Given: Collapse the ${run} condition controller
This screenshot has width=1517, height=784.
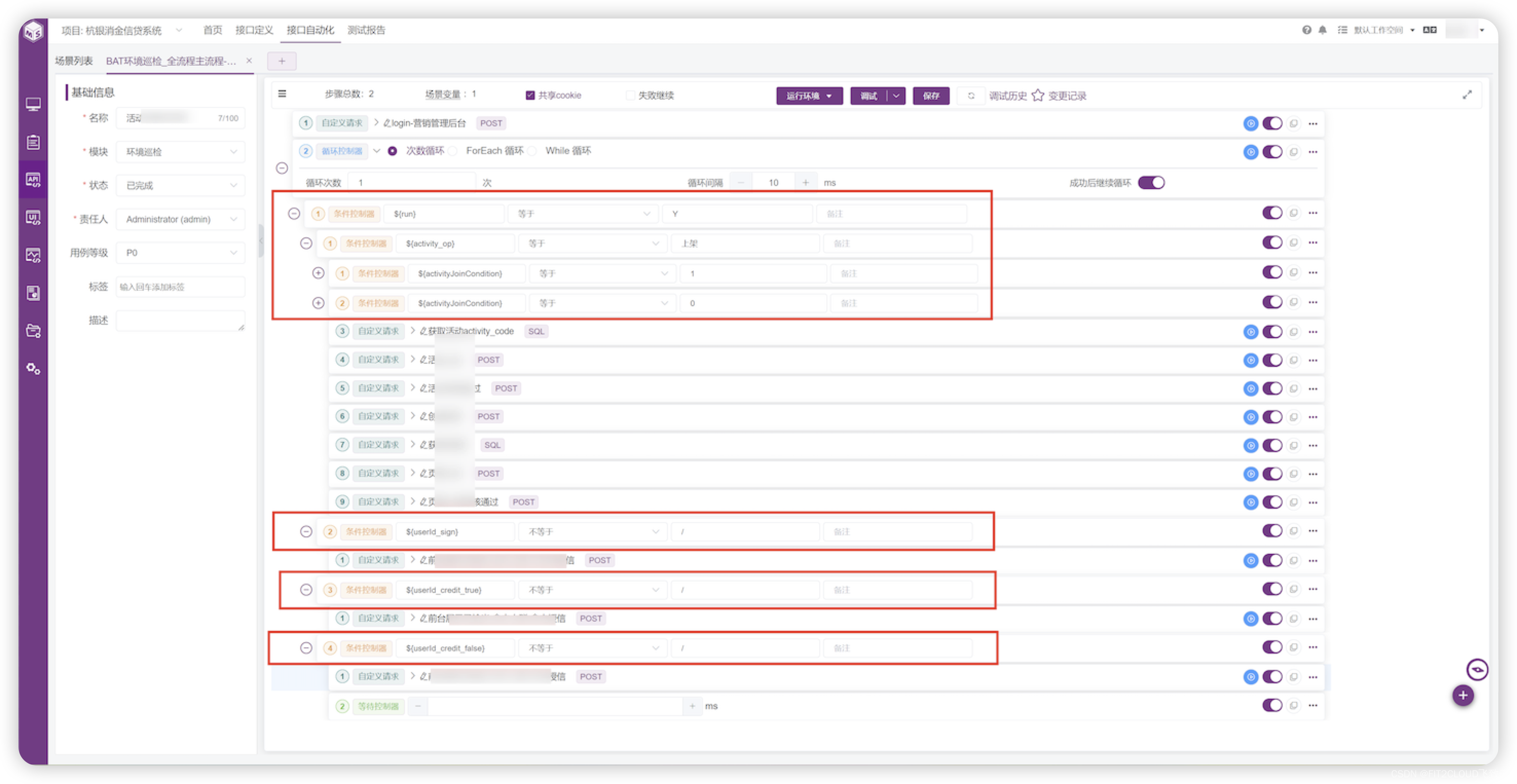Looking at the screenshot, I should 294,214.
